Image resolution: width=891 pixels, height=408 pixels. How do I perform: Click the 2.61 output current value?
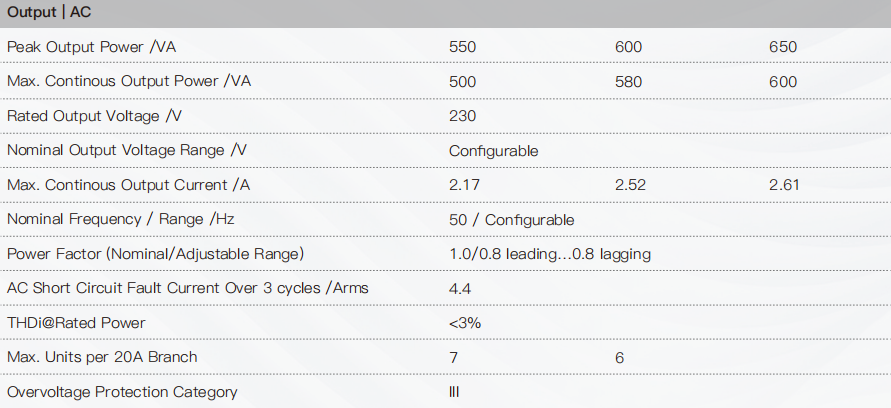[x=784, y=185]
